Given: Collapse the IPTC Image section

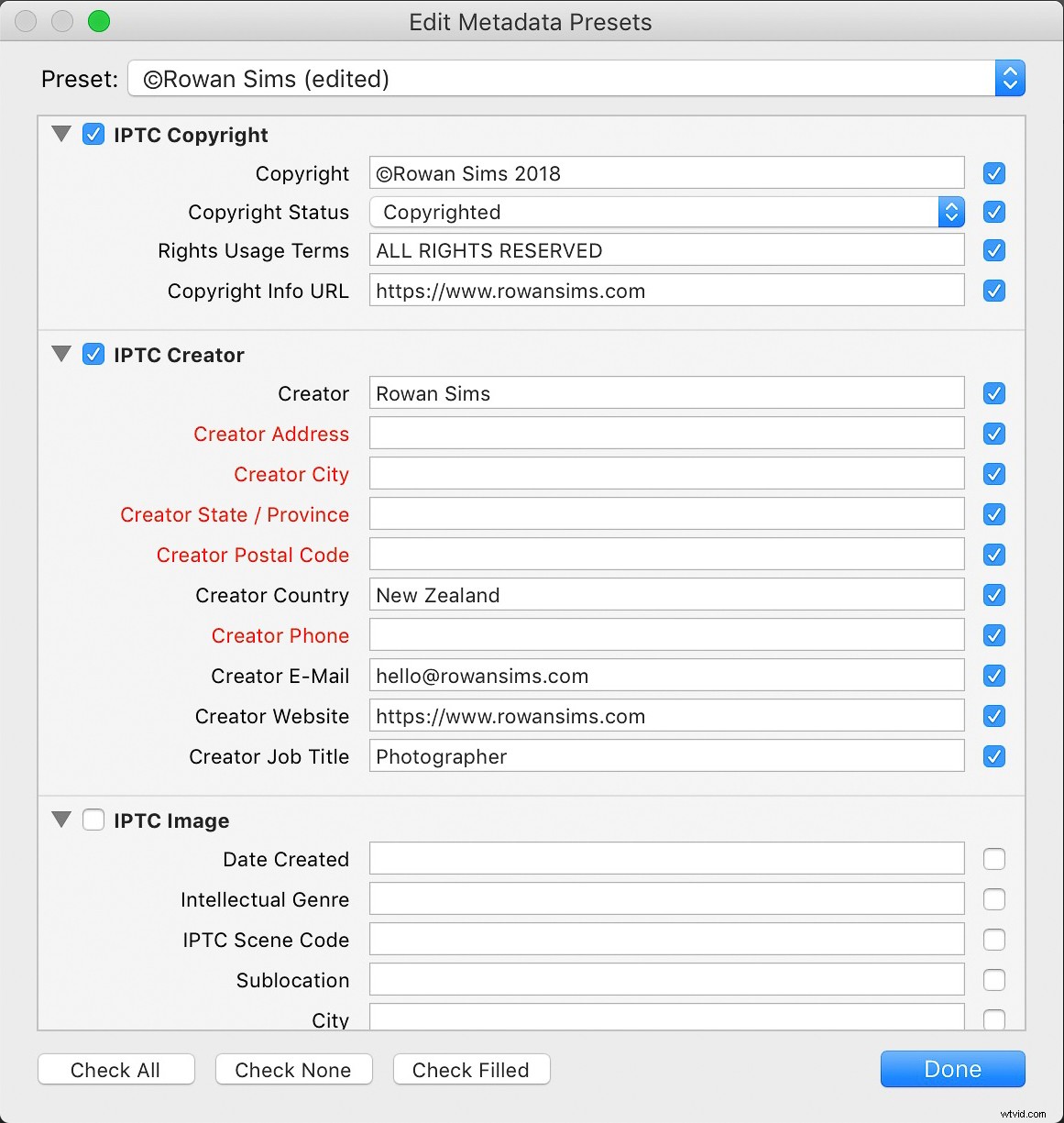Looking at the screenshot, I should point(61,820).
